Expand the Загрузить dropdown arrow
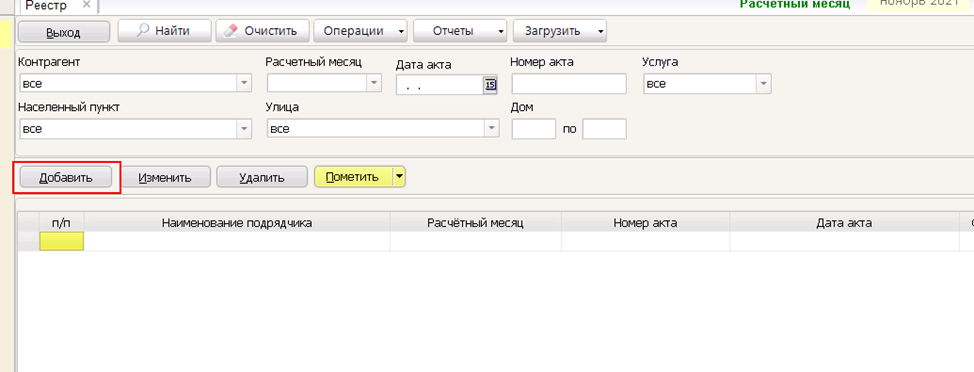Image resolution: width=974 pixels, height=372 pixels. tap(599, 31)
